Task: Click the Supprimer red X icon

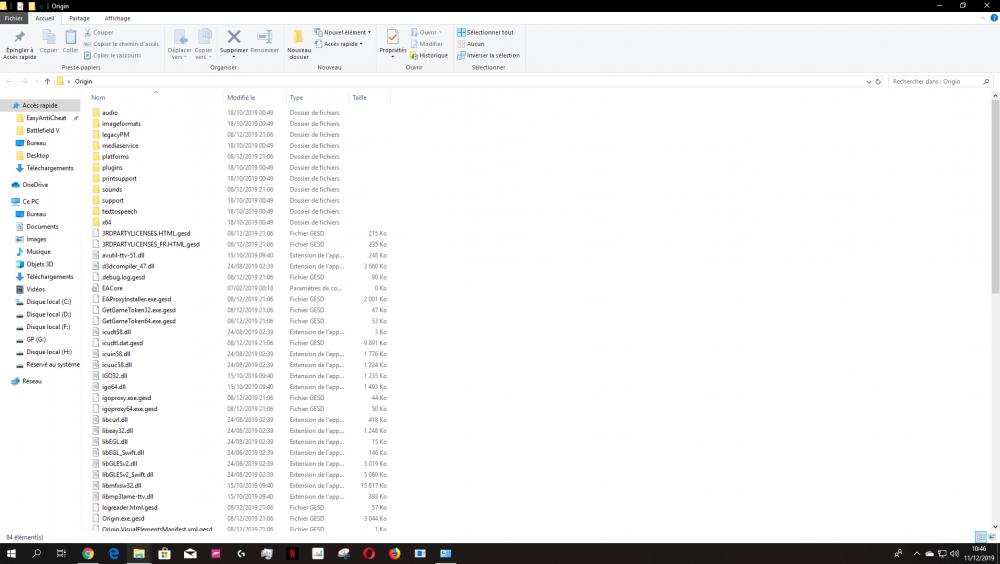Action: coord(234,38)
